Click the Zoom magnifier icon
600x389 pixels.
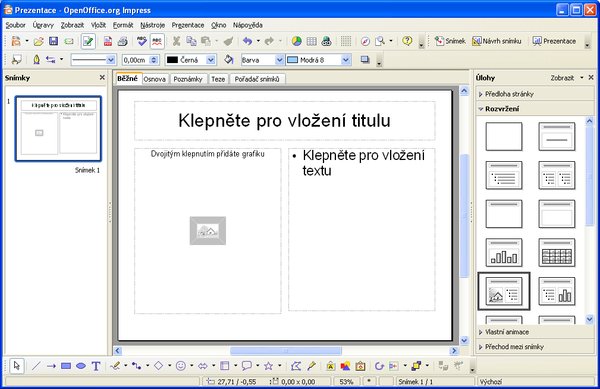pos(380,41)
